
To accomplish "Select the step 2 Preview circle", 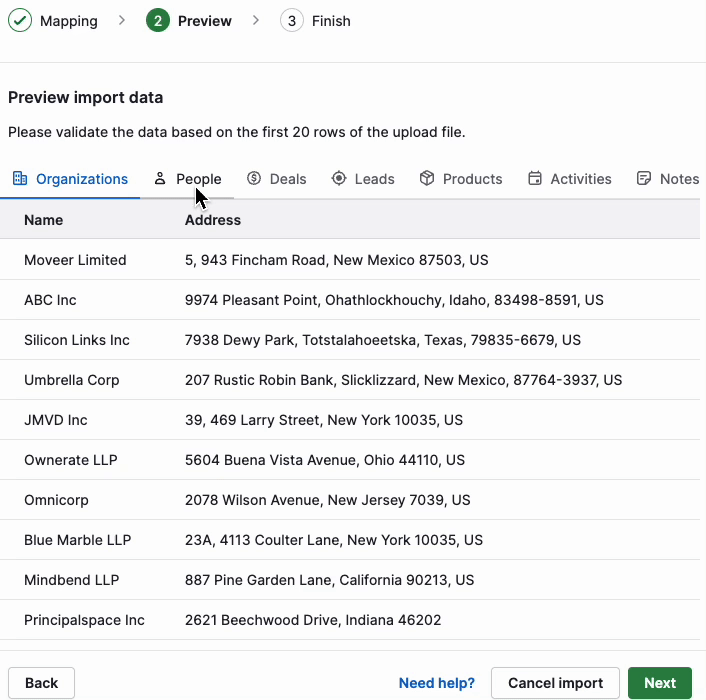I will [158, 21].
